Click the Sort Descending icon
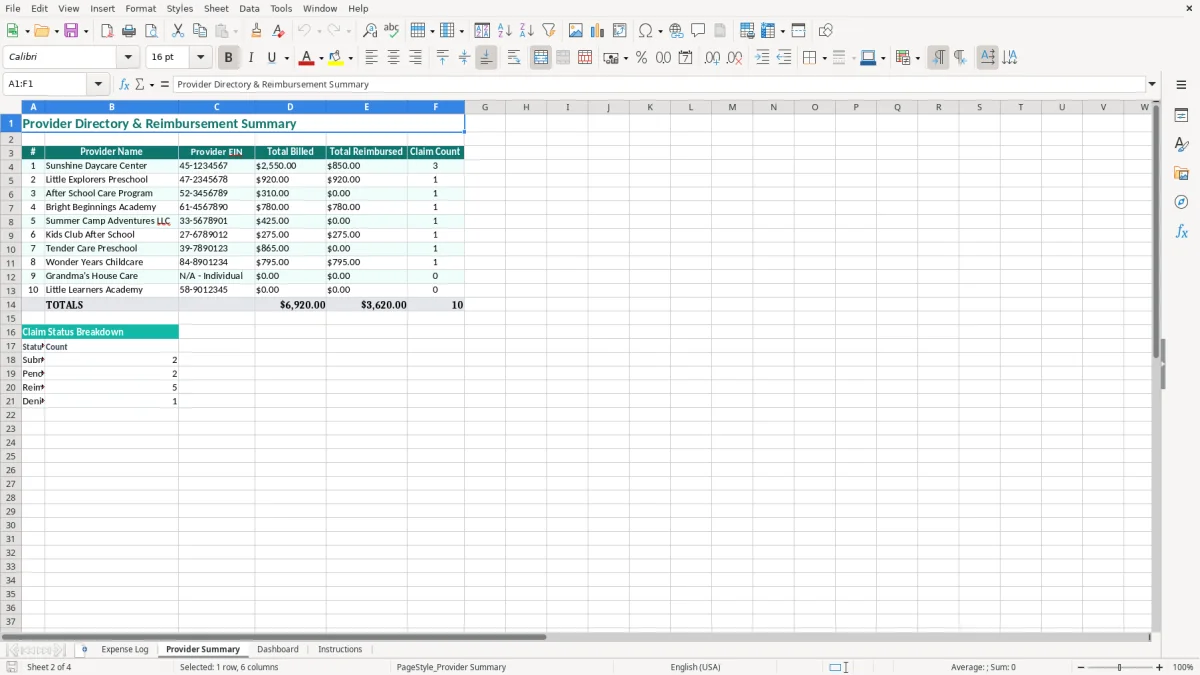 point(527,31)
